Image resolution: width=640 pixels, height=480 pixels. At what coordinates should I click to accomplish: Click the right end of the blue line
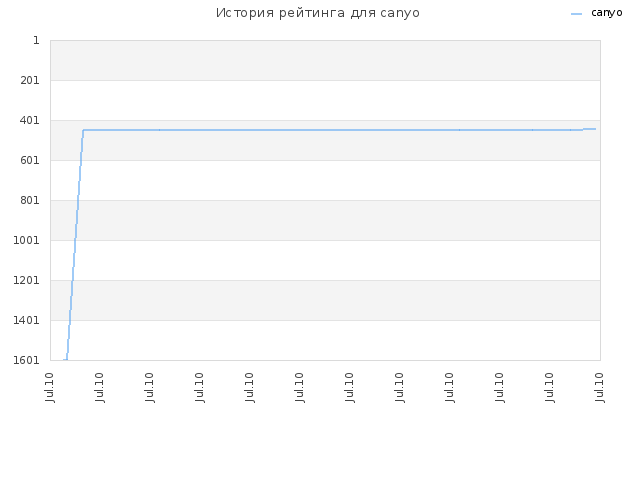(x=594, y=129)
